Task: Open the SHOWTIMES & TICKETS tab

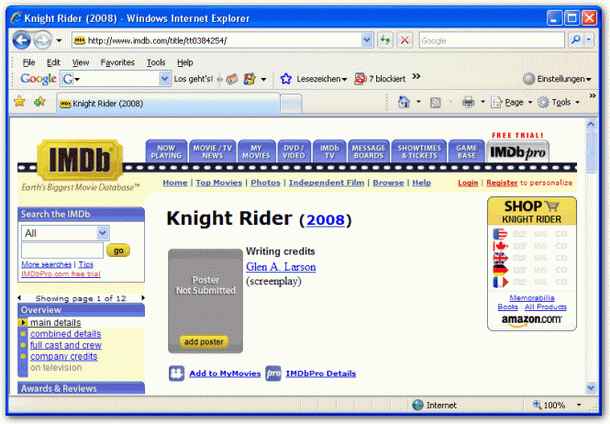Action: [419, 152]
